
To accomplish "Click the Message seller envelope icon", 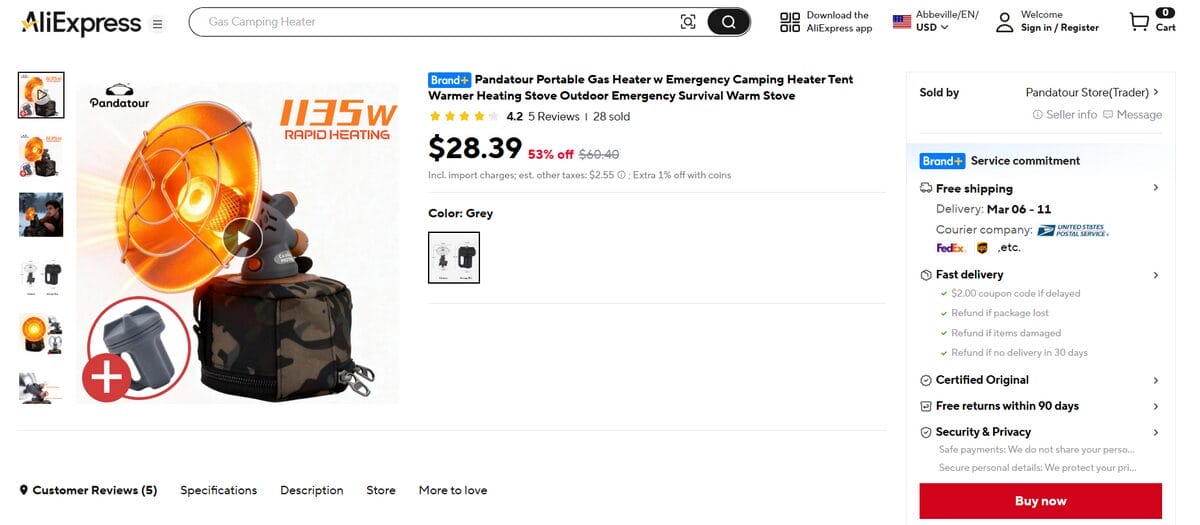I will pyautogui.click(x=1108, y=115).
